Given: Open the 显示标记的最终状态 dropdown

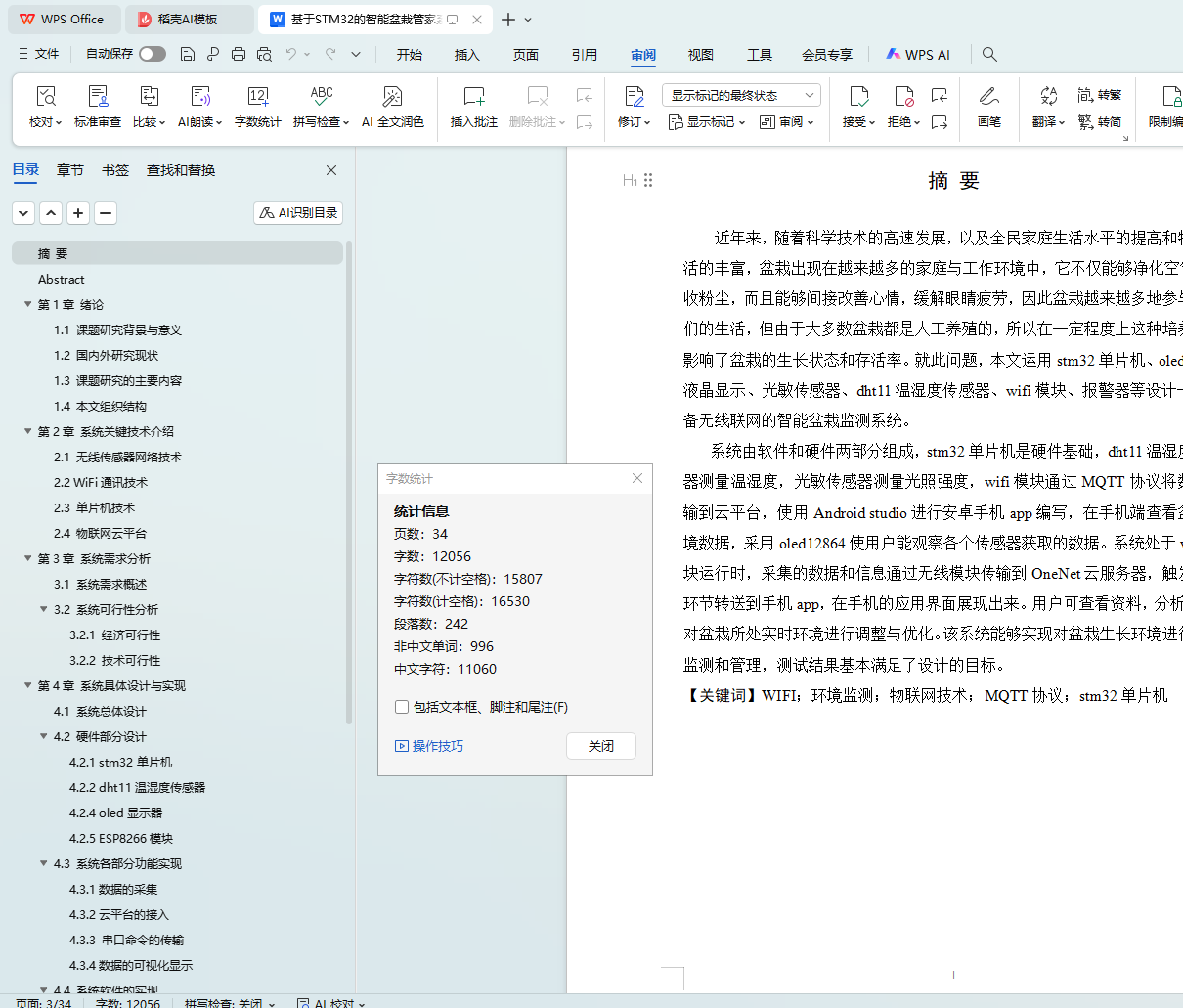Looking at the screenshot, I should click(x=740, y=95).
